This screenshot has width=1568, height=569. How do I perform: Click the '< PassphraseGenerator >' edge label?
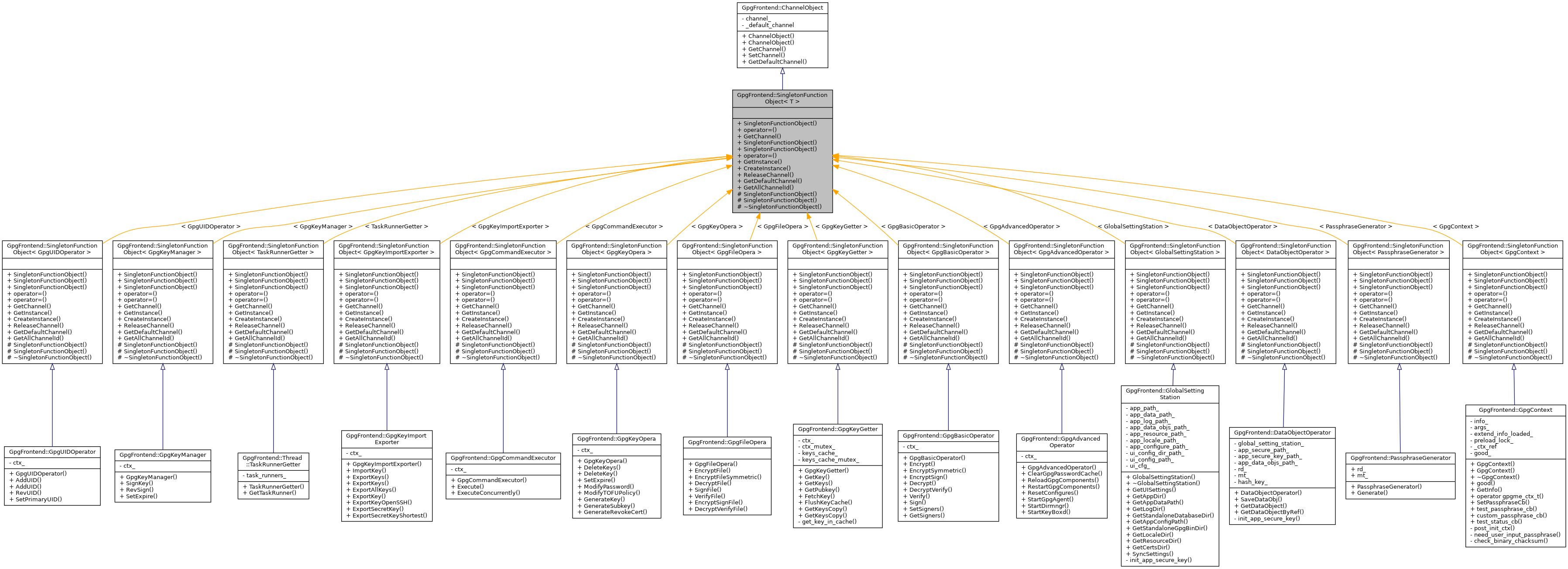coord(1355,227)
